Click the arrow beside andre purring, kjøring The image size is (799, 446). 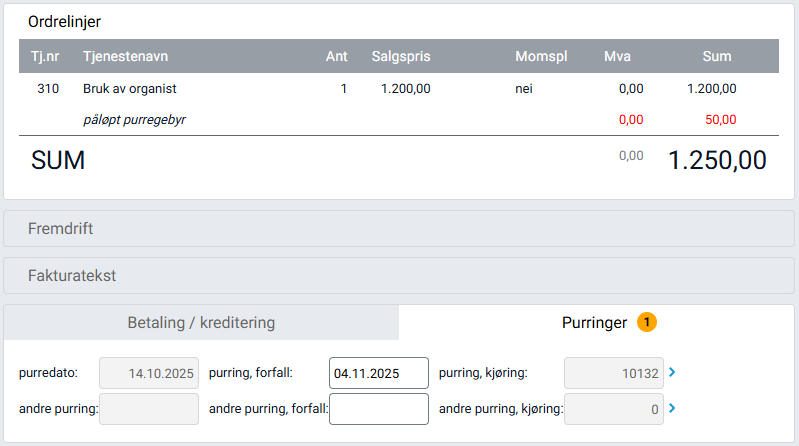[x=672, y=408]
